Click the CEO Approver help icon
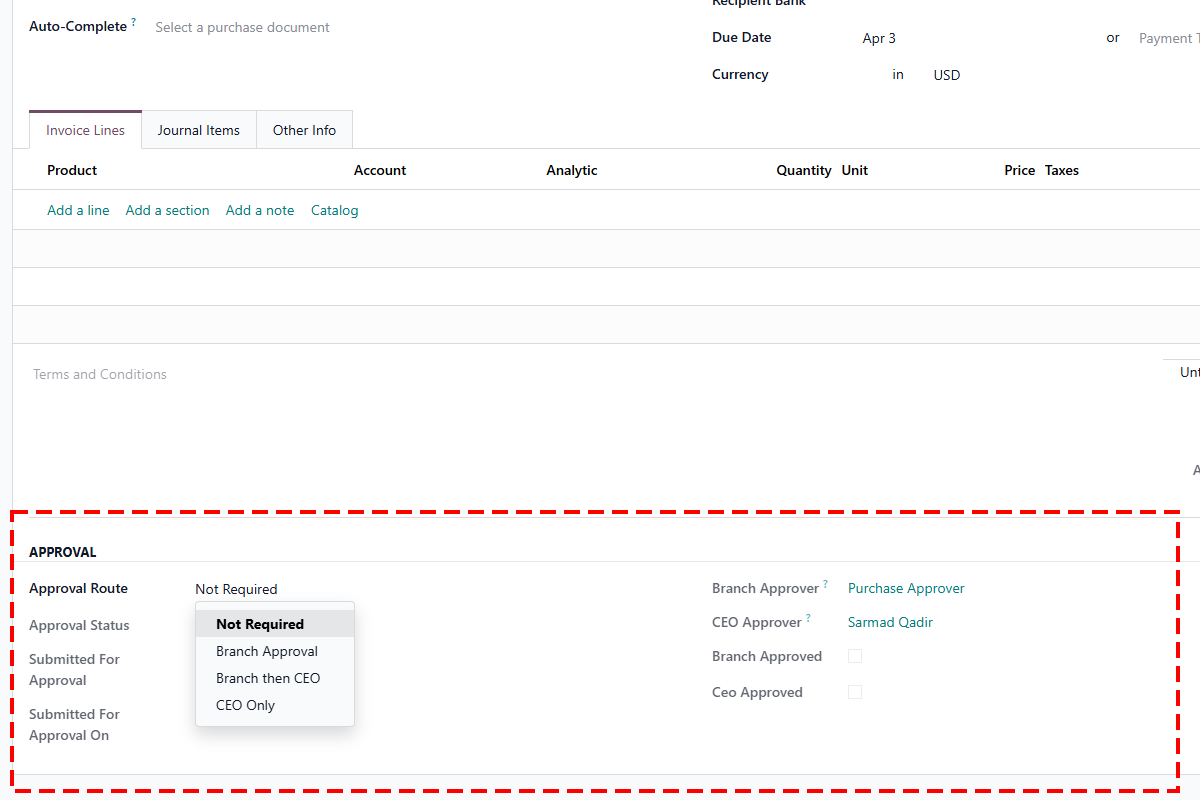1200x800 pixels. [x=807, y=616]
